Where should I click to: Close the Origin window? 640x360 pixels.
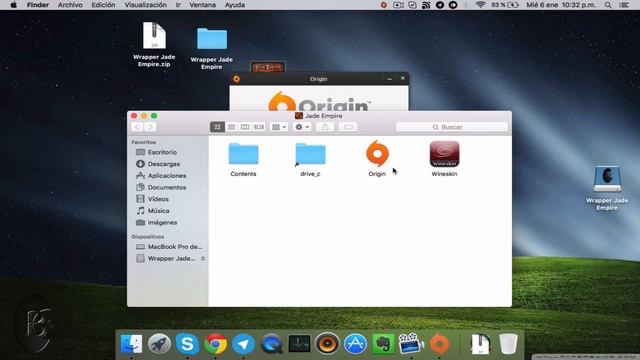tap(402, 78)
